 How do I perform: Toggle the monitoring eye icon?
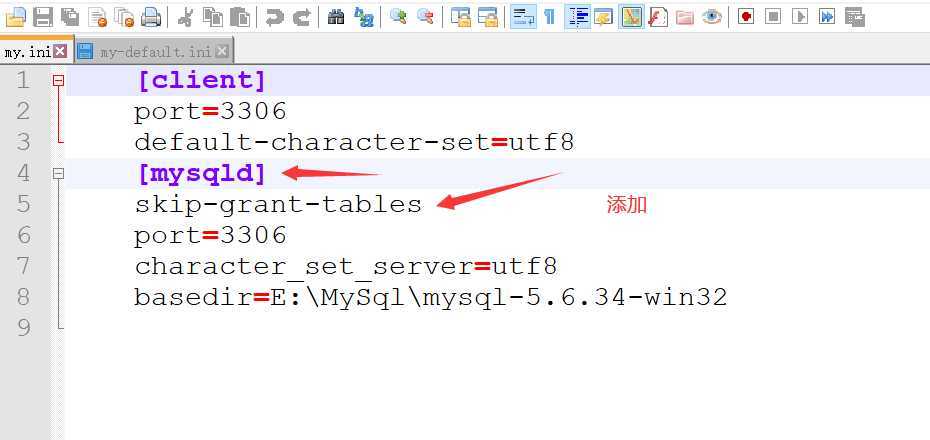[712, 17]
